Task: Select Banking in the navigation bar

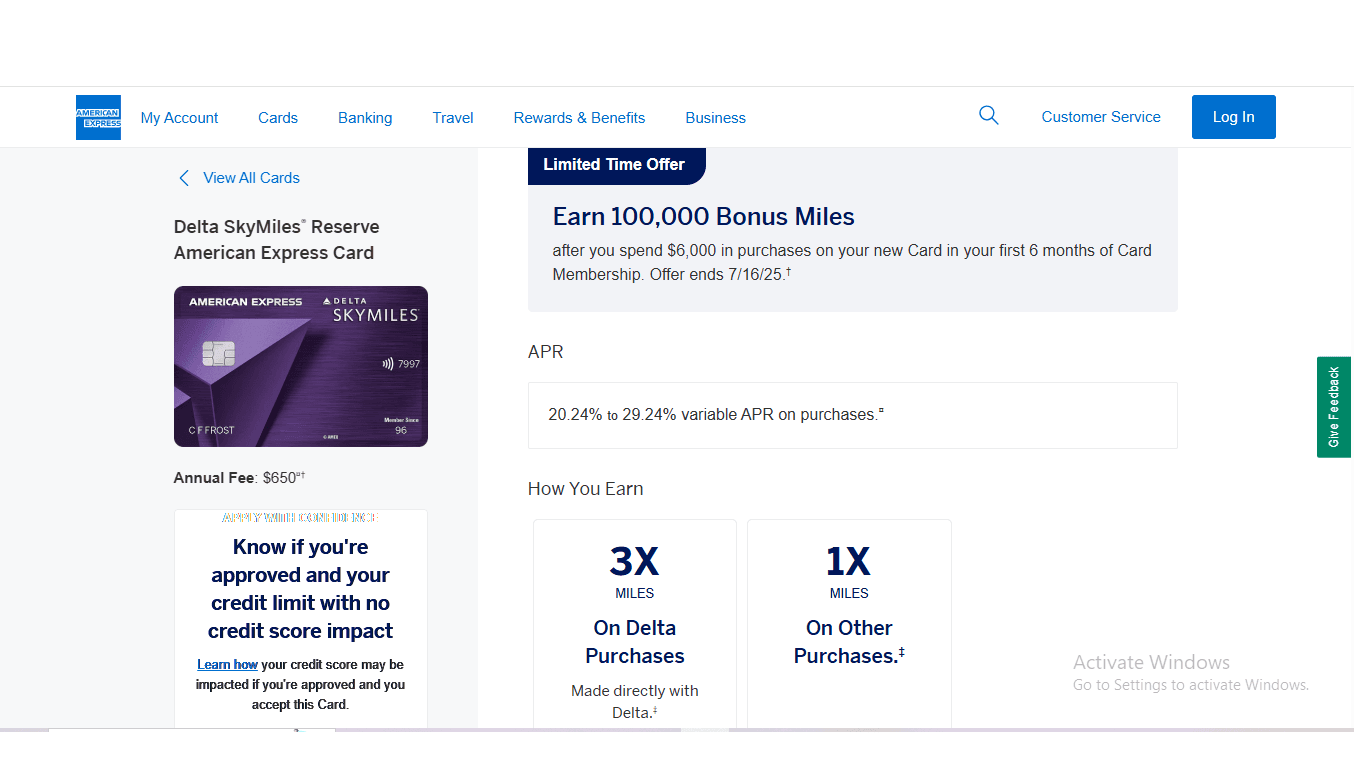Action: click(364, 117)
